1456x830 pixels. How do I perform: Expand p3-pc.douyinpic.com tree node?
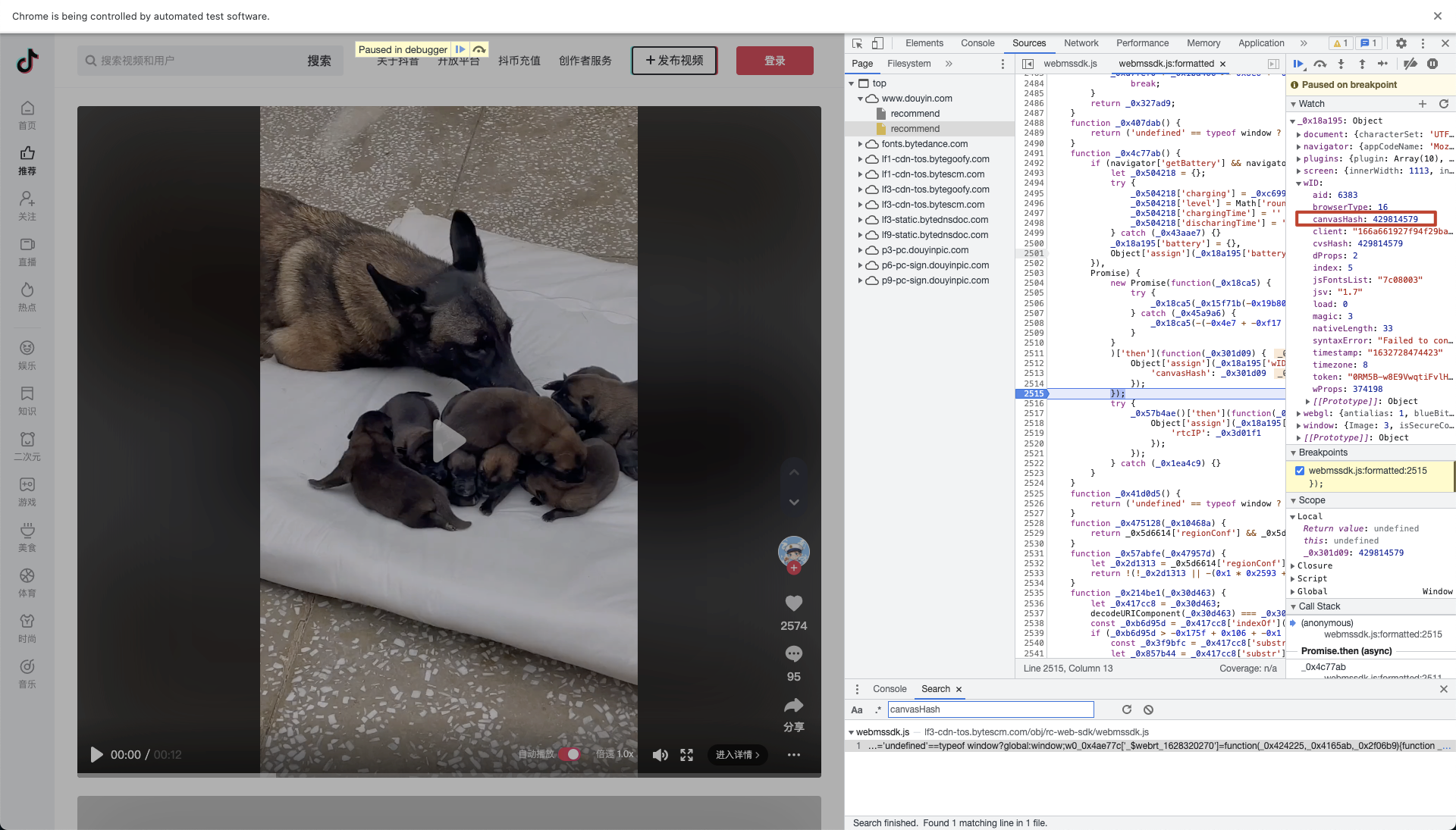click(860, 250)
